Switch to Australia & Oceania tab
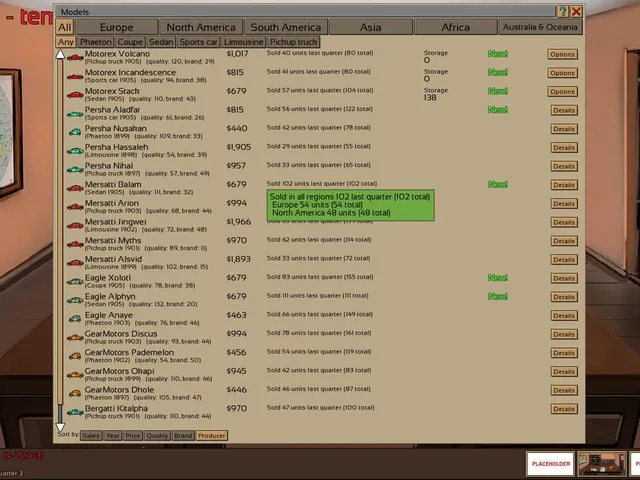The width and height of the screenshot is (640, 480). pyautogui.click(x=540, y=27)
